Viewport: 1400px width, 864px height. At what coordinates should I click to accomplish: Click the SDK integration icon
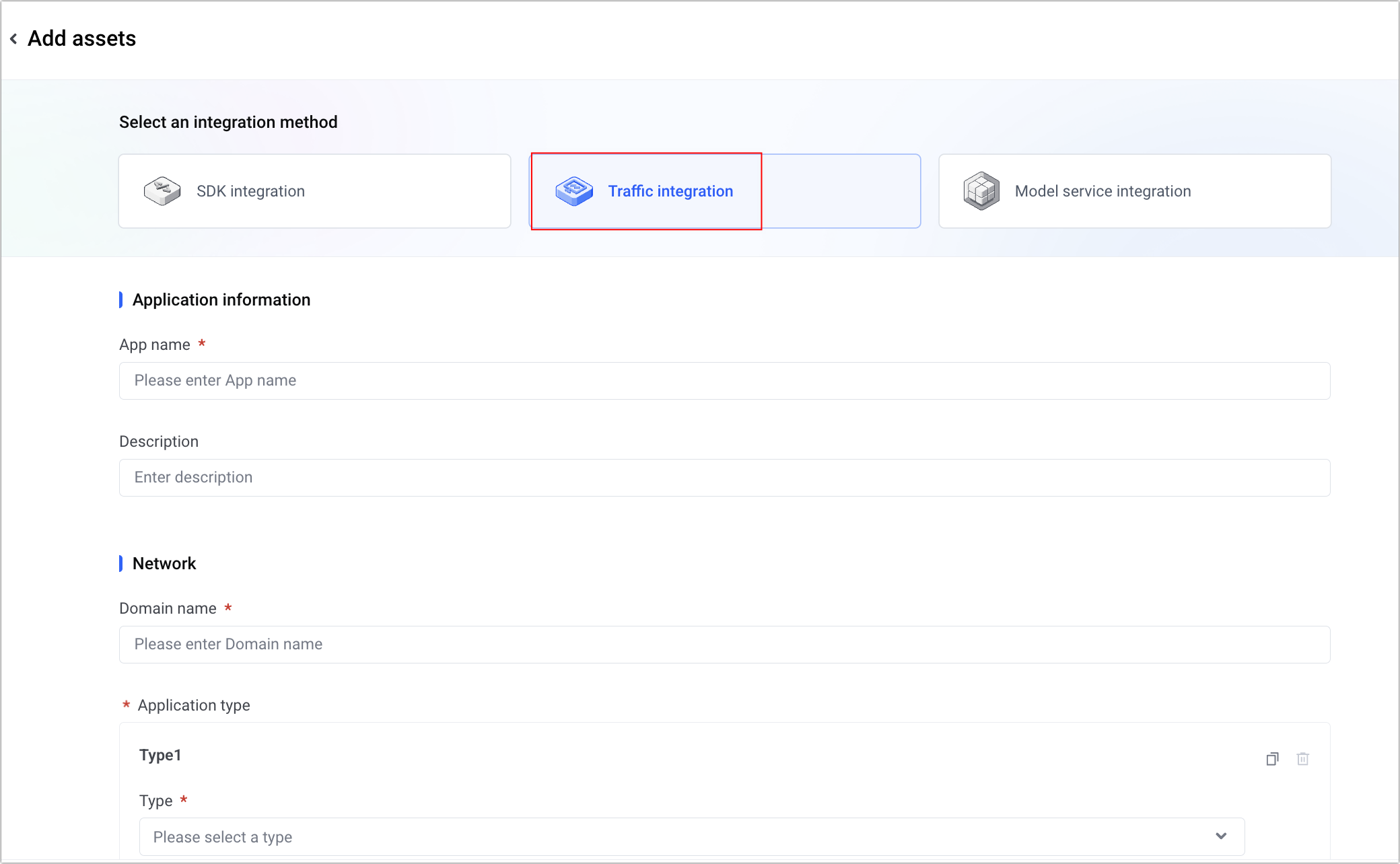click(162, 191)
